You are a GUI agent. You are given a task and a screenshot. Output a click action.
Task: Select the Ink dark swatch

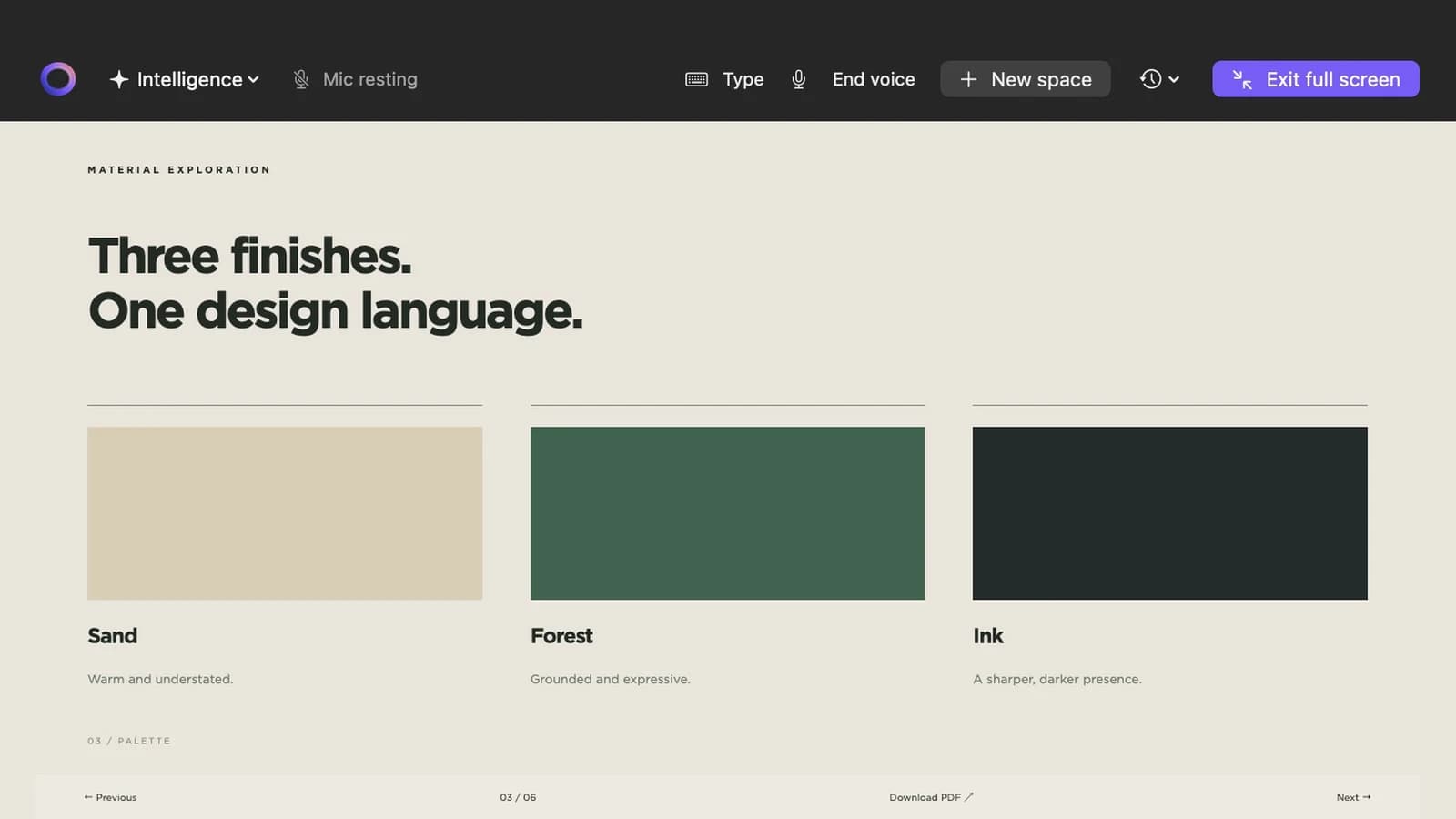(x=1169, y=513)
